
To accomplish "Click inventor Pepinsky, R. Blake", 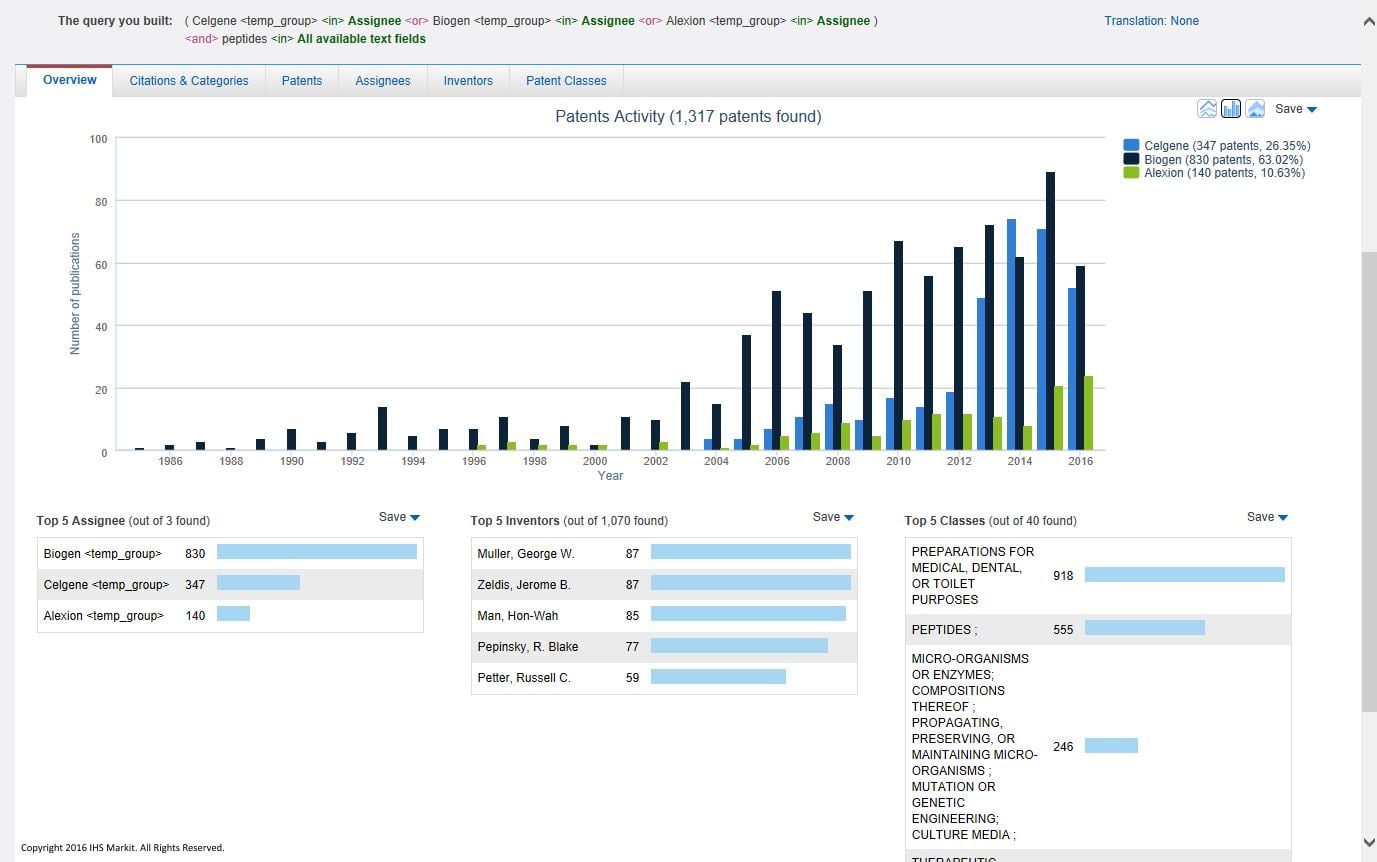I will [x=527, y=647].
